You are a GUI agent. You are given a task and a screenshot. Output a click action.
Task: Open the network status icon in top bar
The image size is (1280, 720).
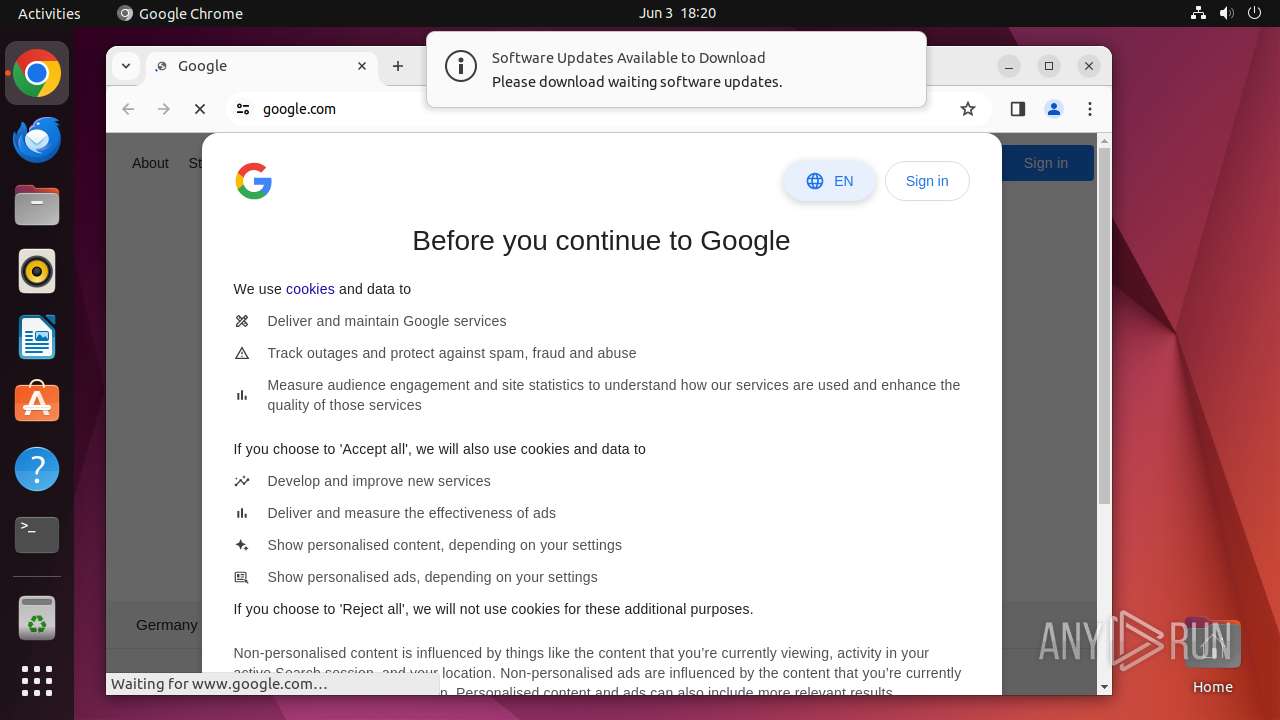[1199, 13]
